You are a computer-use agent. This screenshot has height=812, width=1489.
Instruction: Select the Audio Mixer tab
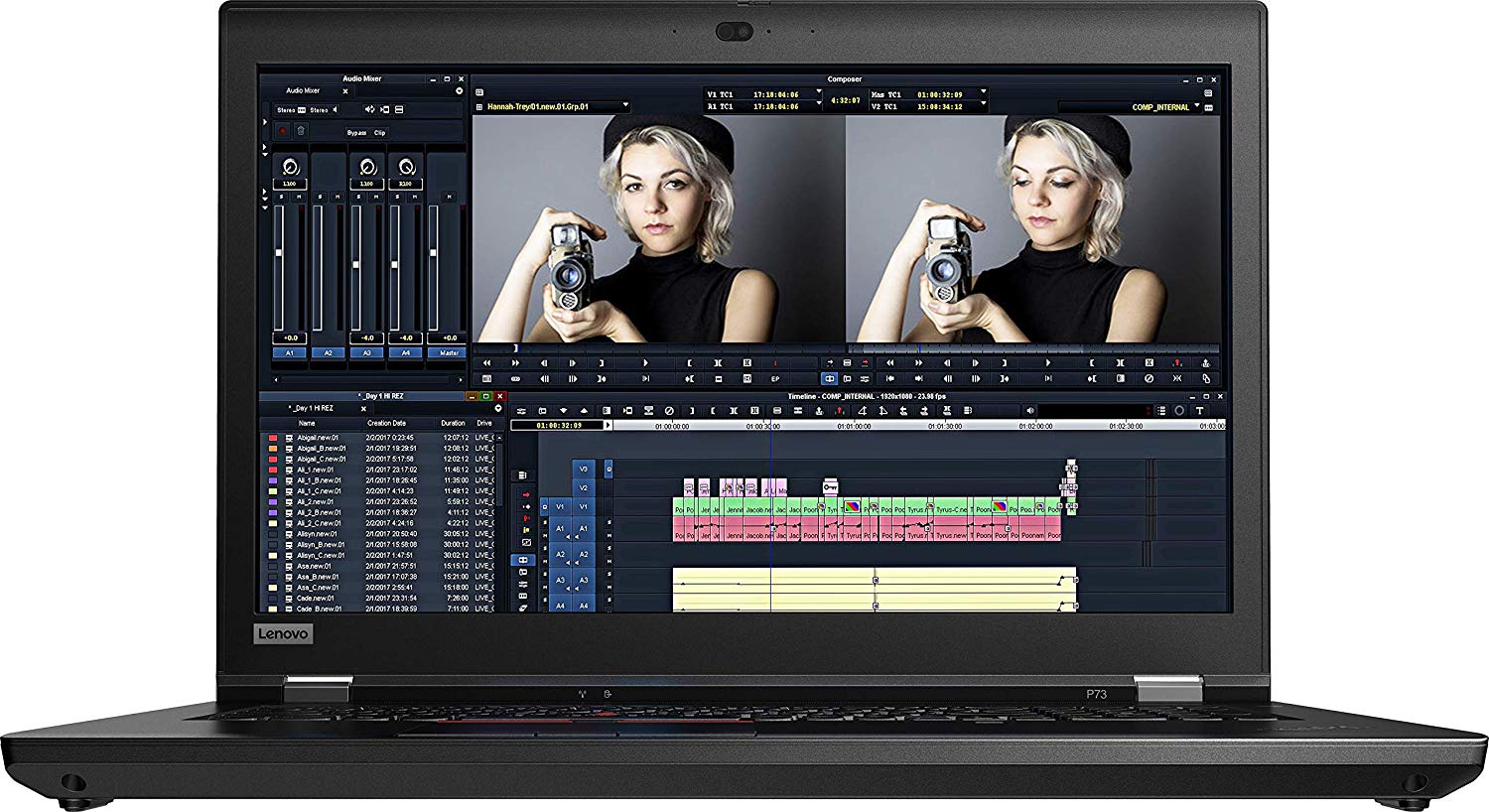point(303,91)
